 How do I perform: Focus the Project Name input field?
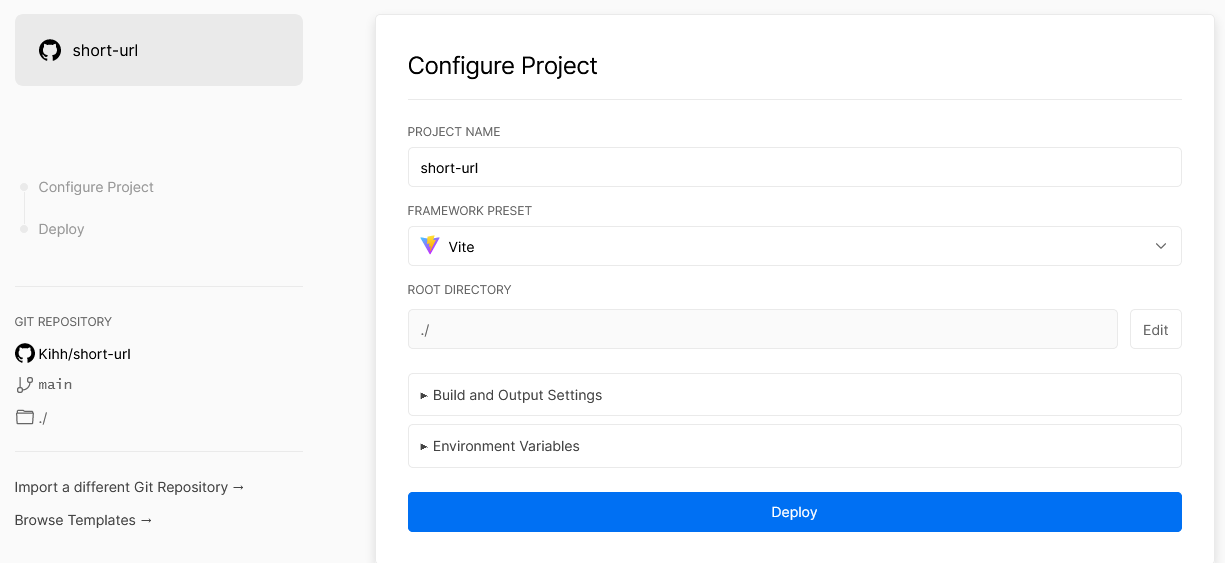pos(795,168)
